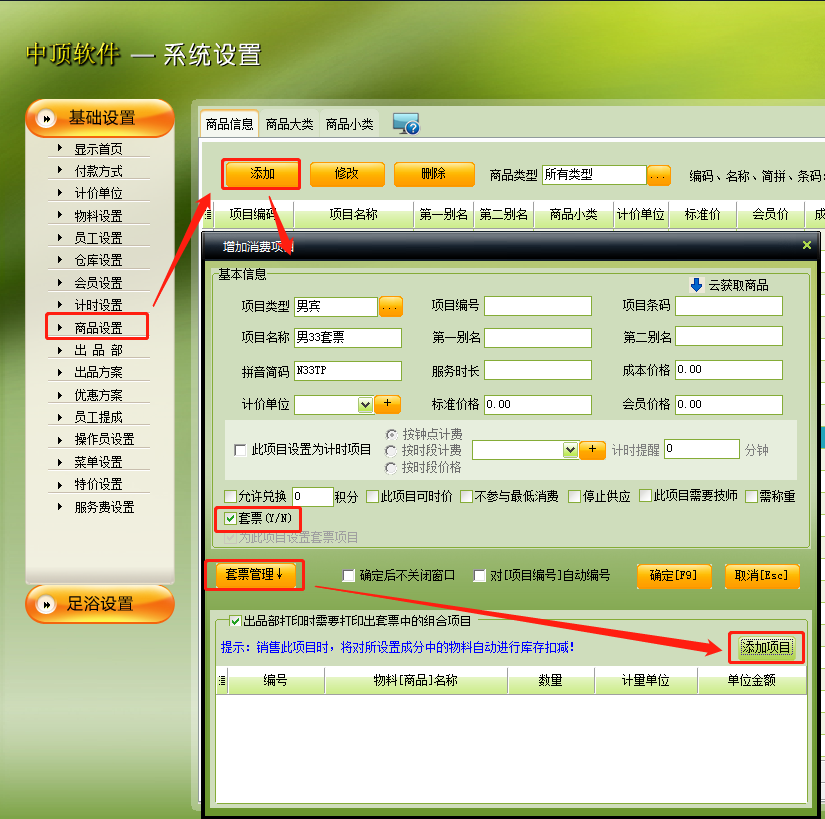Focus the 项目编号 input field
This screenshot has height=819, width=825.
coord(538,306)
